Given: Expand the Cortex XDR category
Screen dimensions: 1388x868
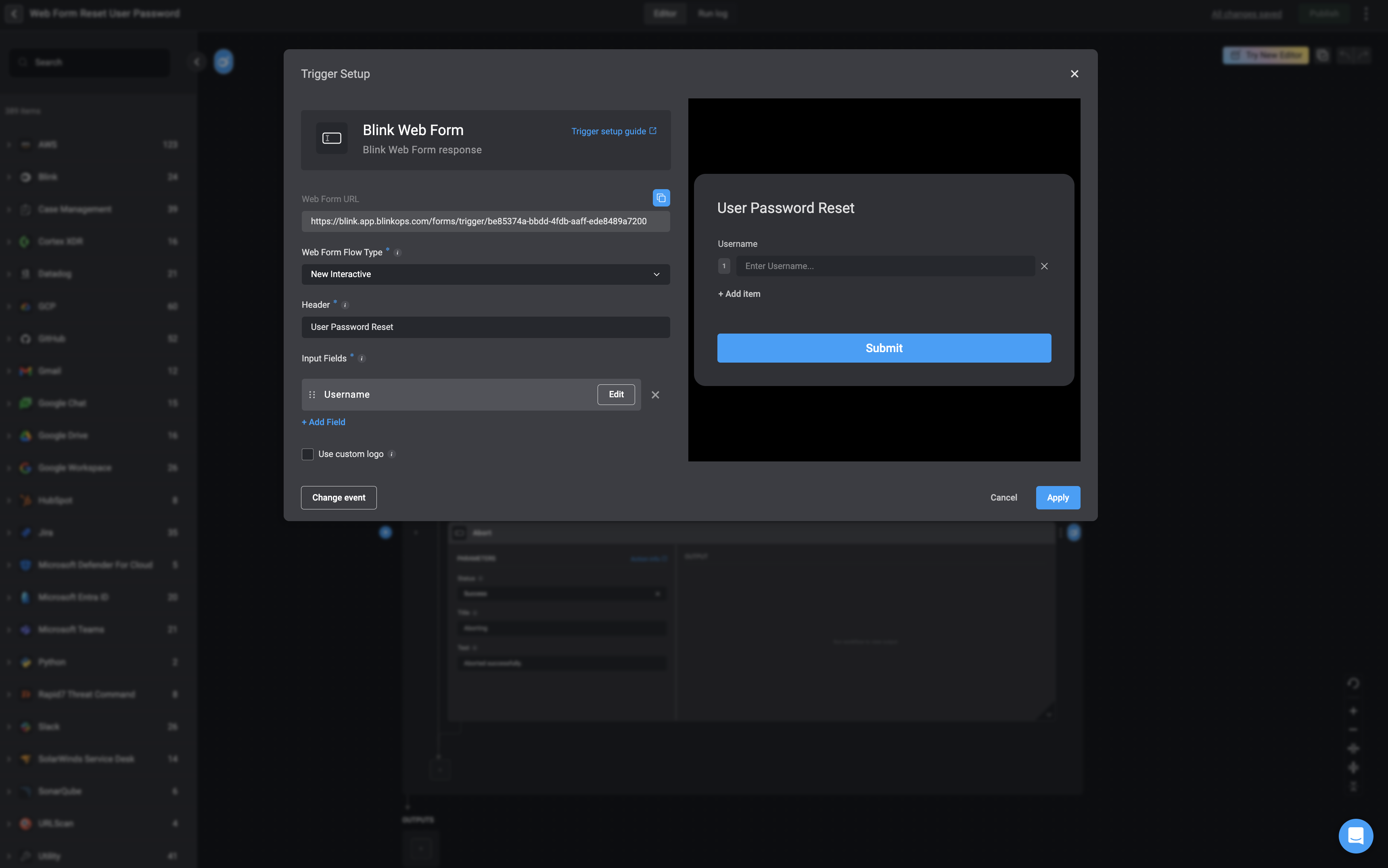Looking at the screenshot, I should [9, 242].
